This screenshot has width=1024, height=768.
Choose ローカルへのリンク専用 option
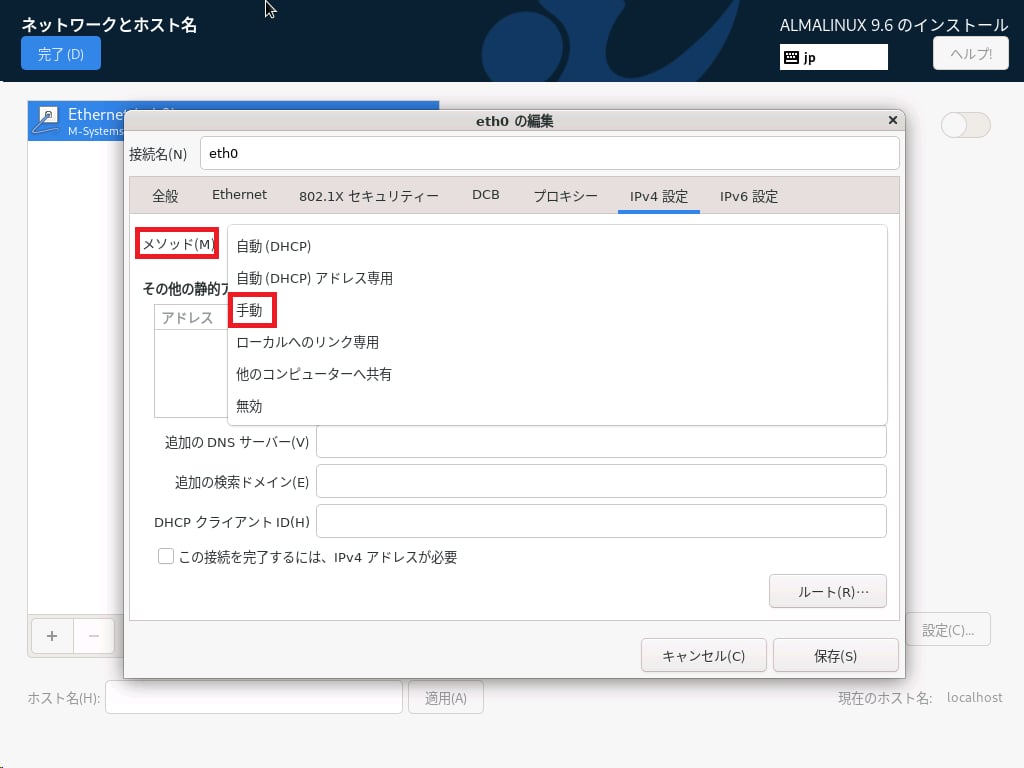pyautogui.click(x=307, y=342)
